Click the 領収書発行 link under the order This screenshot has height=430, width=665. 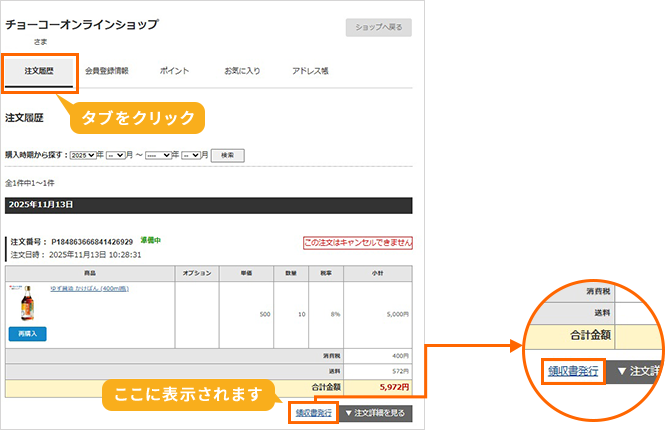[313, 412]
